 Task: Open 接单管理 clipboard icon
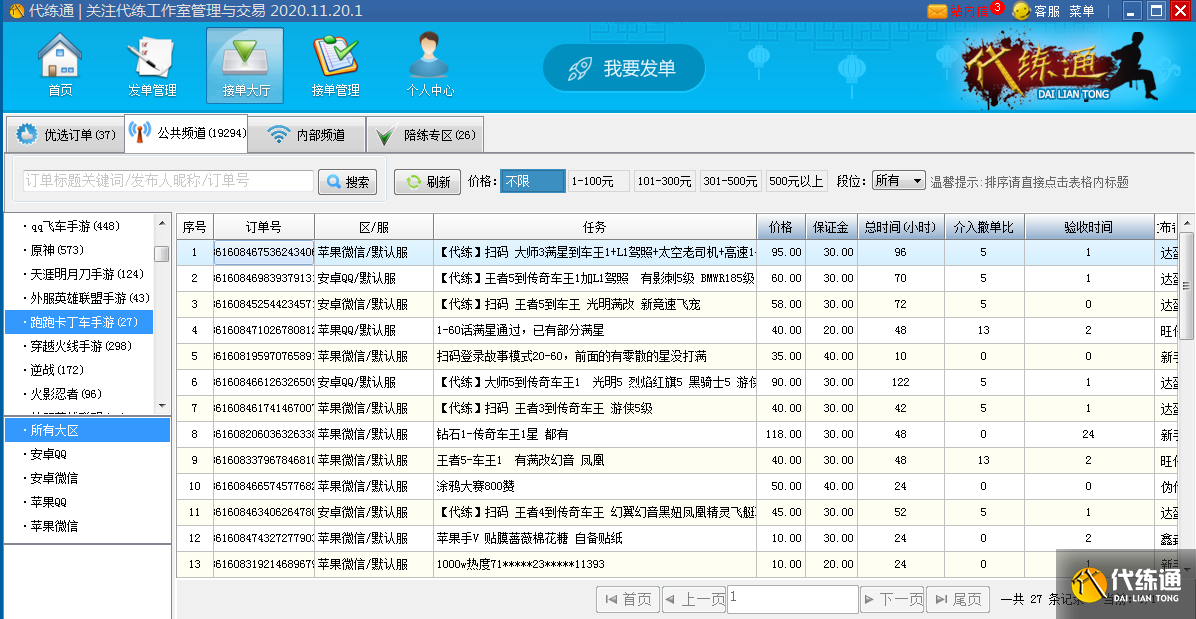335,64
